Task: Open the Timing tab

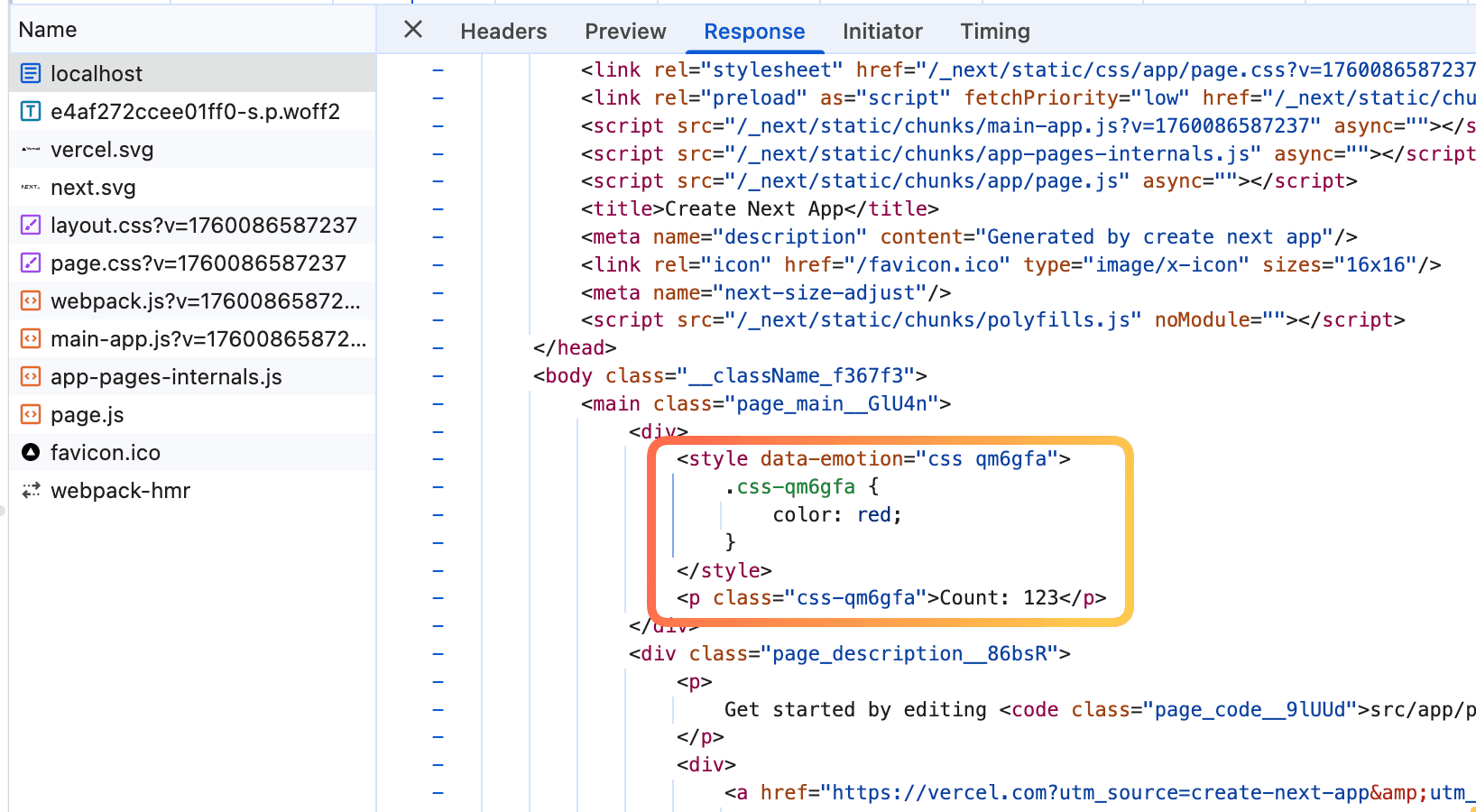Action: pyautogui.click(x=994, y=32)
